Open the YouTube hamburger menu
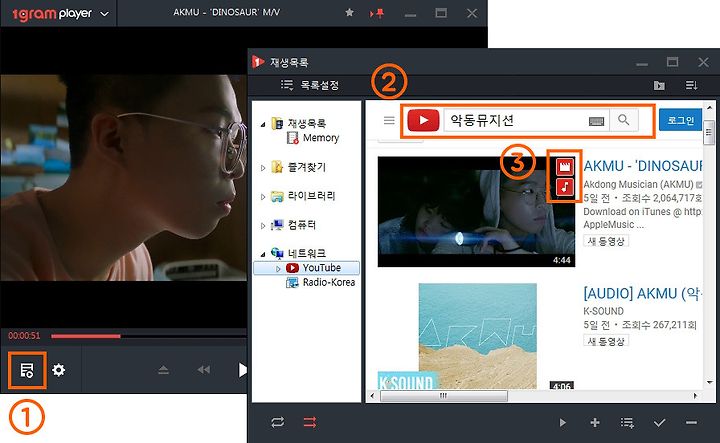720x443 pixels. (x=389, y=120)
